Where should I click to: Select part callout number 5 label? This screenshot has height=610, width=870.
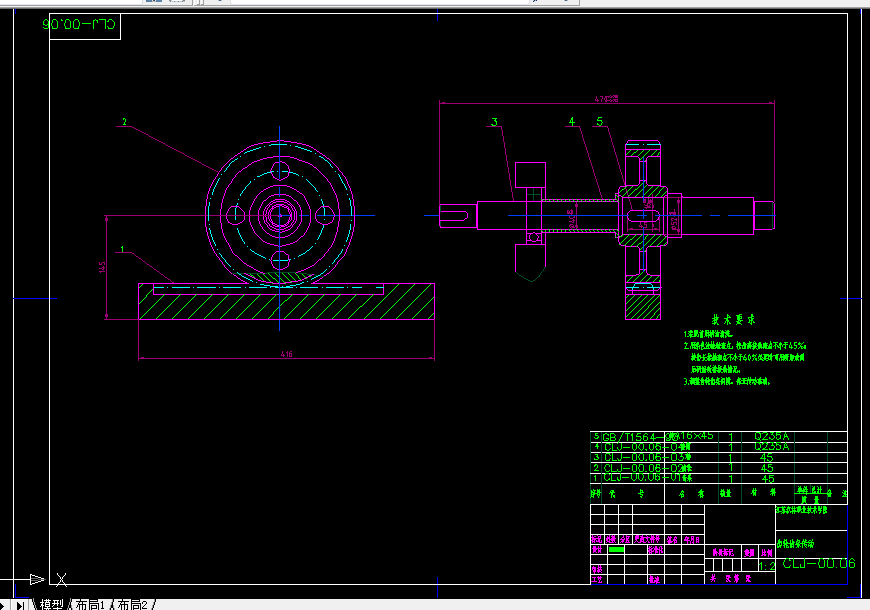click(599, 121)
